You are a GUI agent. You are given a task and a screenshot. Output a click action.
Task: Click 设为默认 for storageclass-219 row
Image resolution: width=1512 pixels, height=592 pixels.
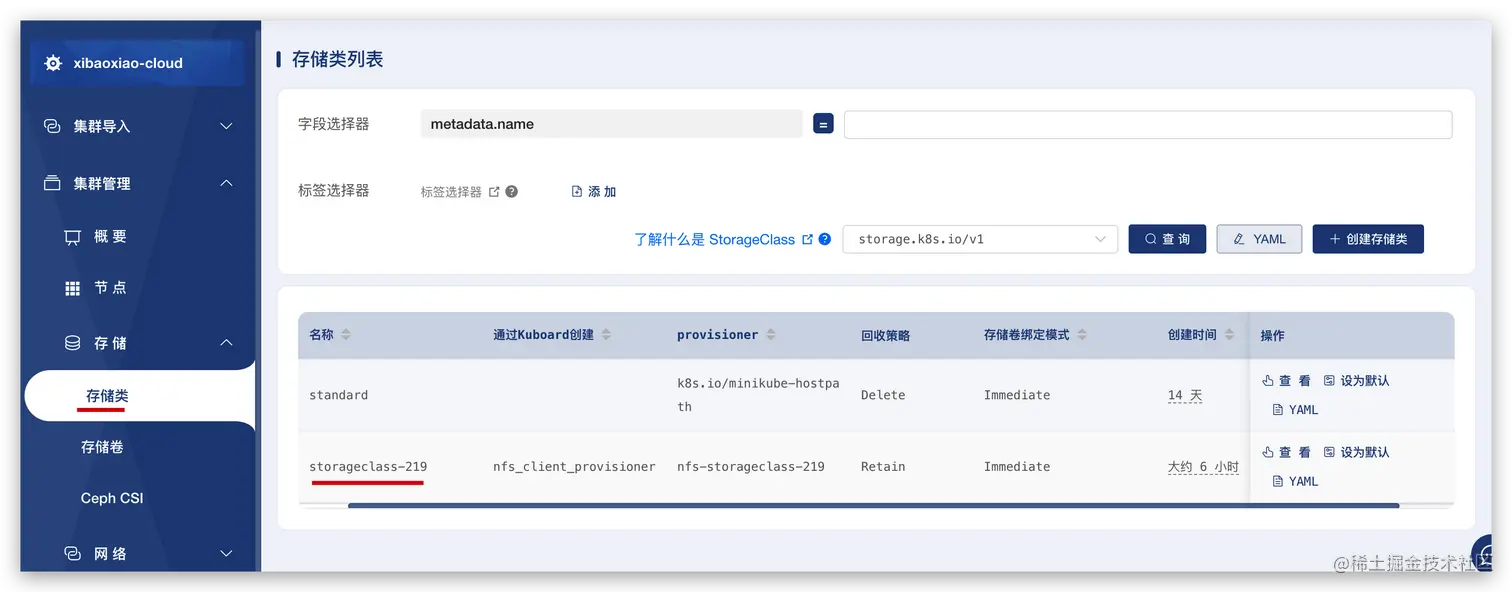[x=1356, y=452]
